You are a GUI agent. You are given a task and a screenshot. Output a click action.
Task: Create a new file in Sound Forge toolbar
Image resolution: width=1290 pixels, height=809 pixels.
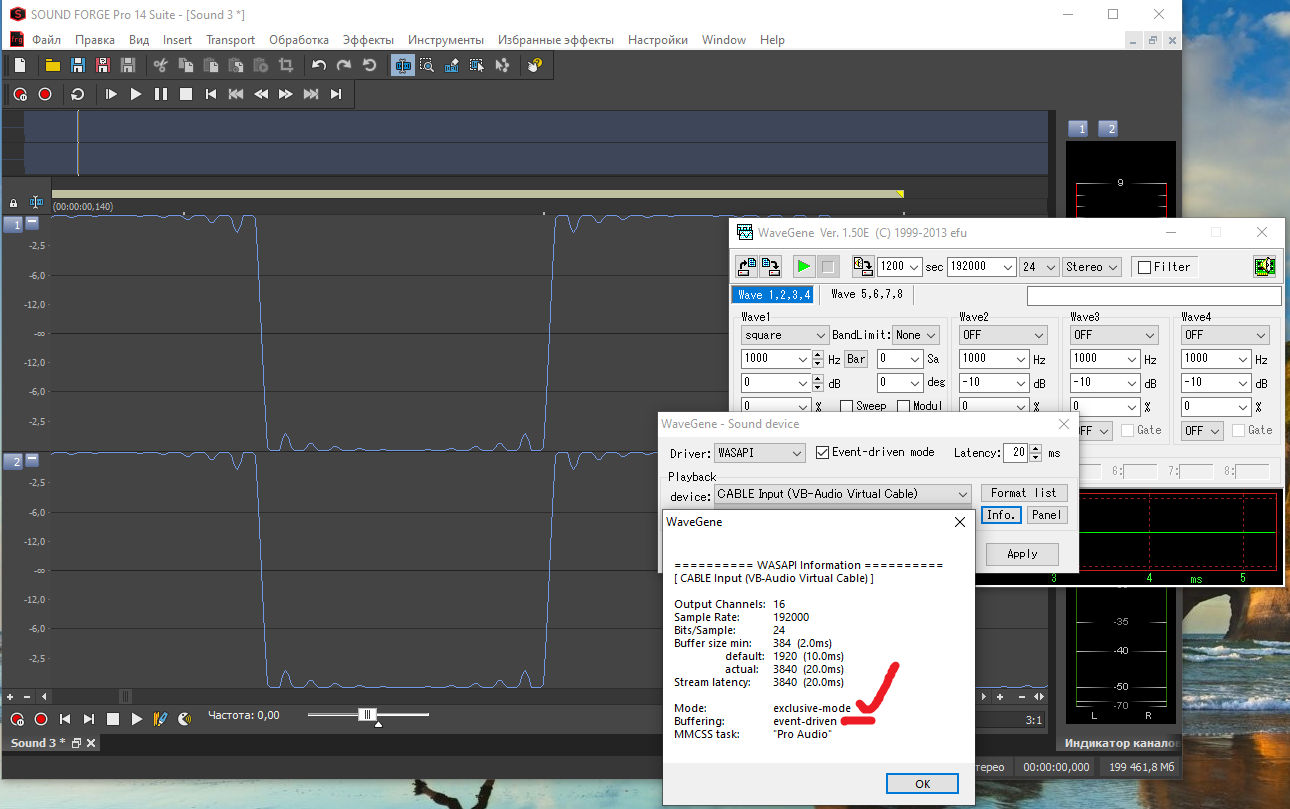(21, 65)
